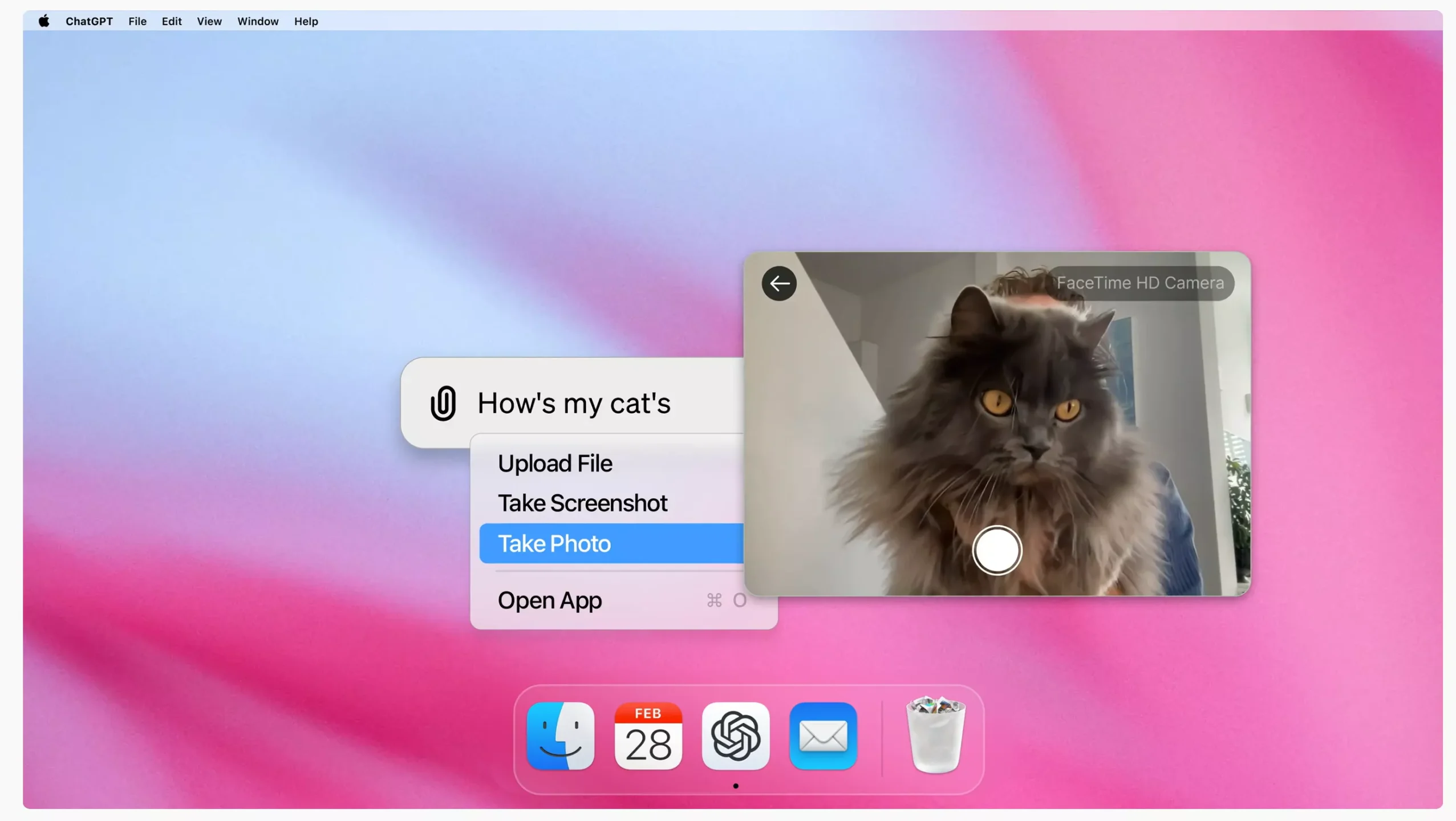Open Finder from the dock
1456x821 pixels.
(x=560, y=735)
